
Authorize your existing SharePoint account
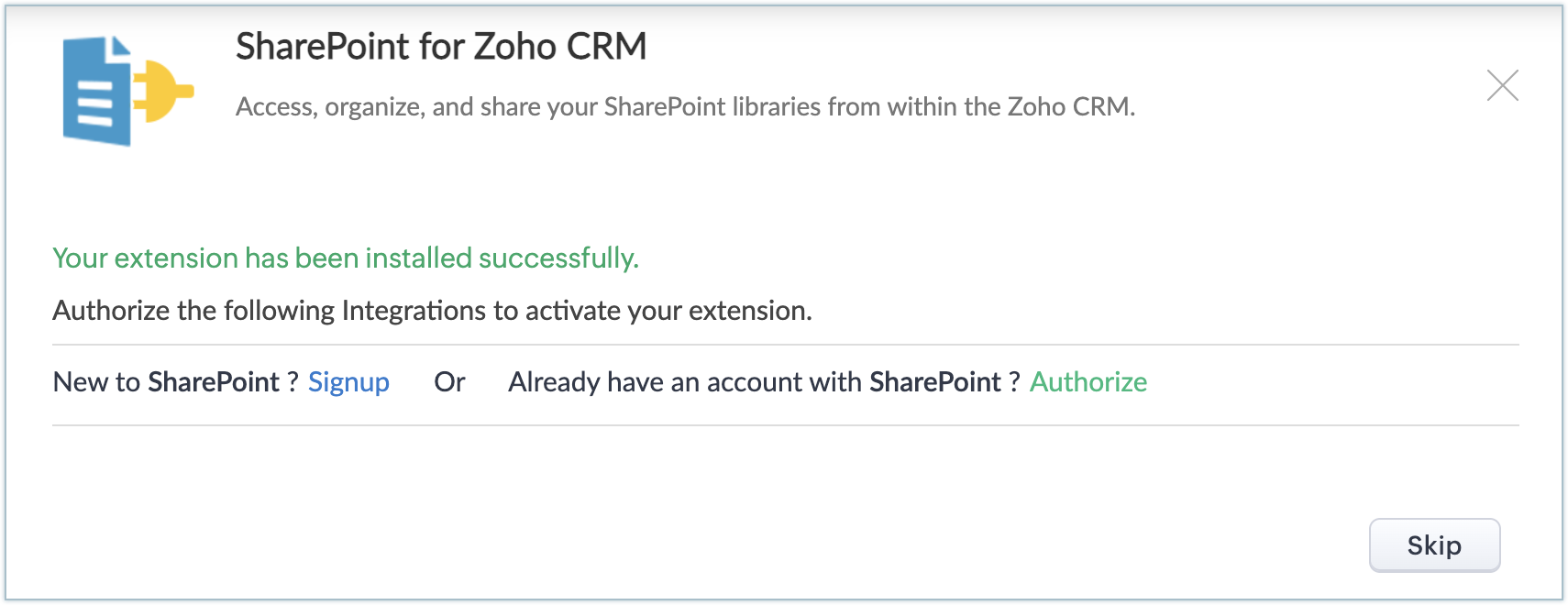(1088, 382)
